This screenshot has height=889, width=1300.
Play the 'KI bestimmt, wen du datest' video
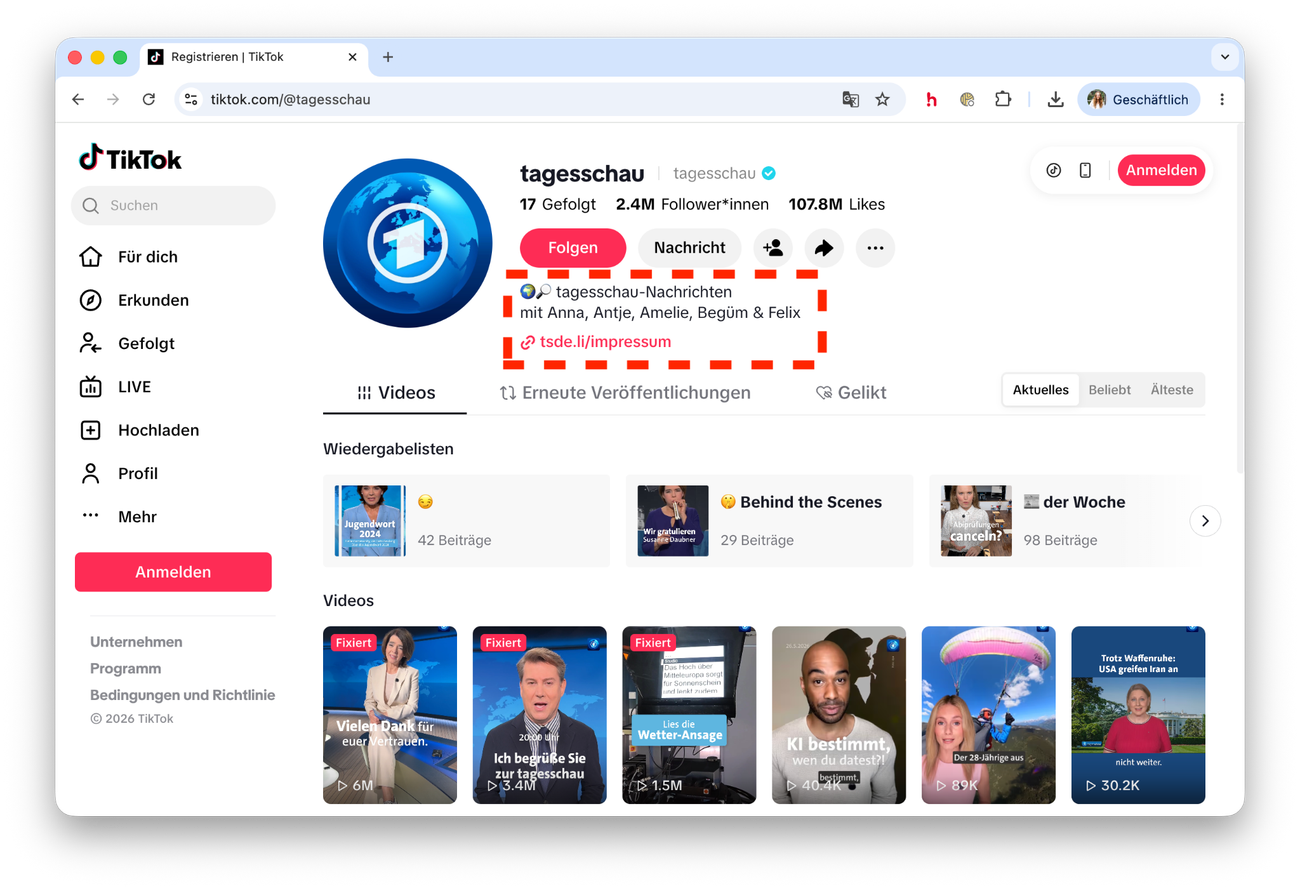(x=839, y=715)
